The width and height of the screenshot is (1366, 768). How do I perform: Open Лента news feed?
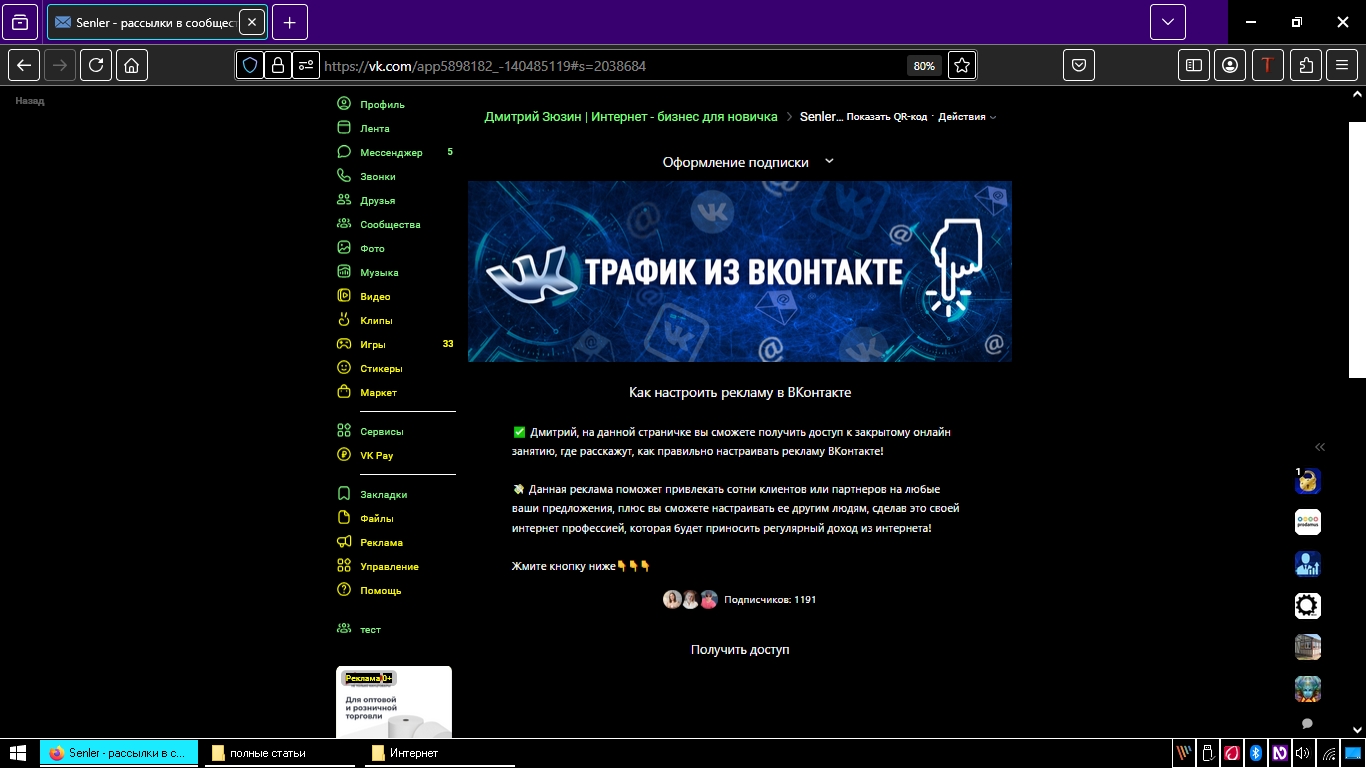(374, 128)
